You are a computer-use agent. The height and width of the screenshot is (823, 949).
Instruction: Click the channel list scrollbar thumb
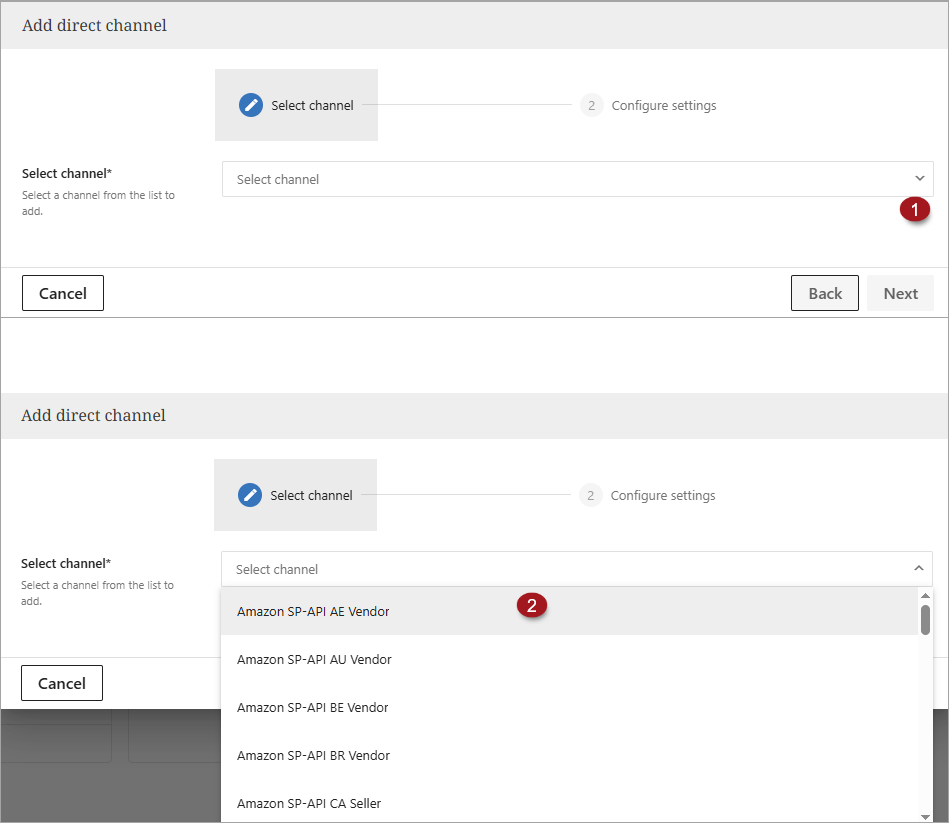[925, 620]
